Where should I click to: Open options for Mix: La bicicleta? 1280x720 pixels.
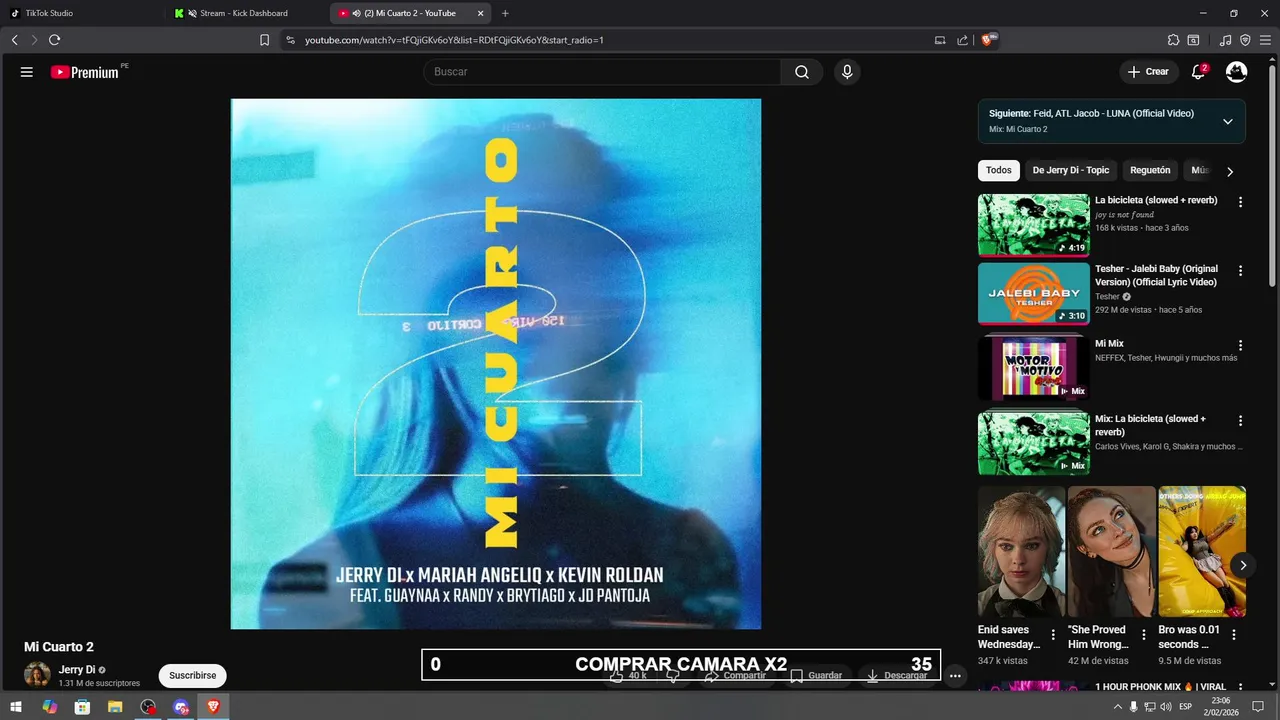point(1240,421)
